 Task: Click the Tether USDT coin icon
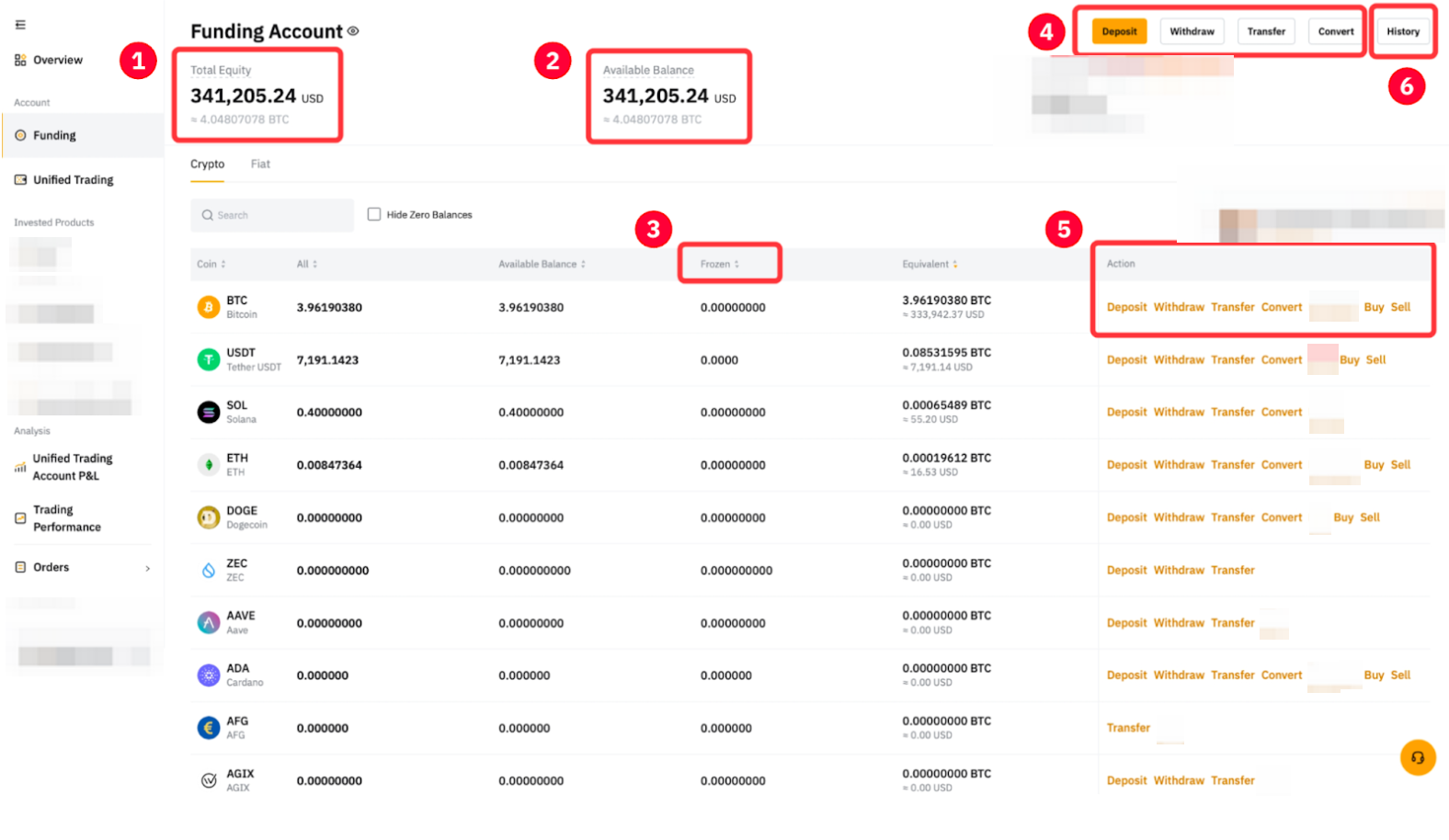(209, 359)
